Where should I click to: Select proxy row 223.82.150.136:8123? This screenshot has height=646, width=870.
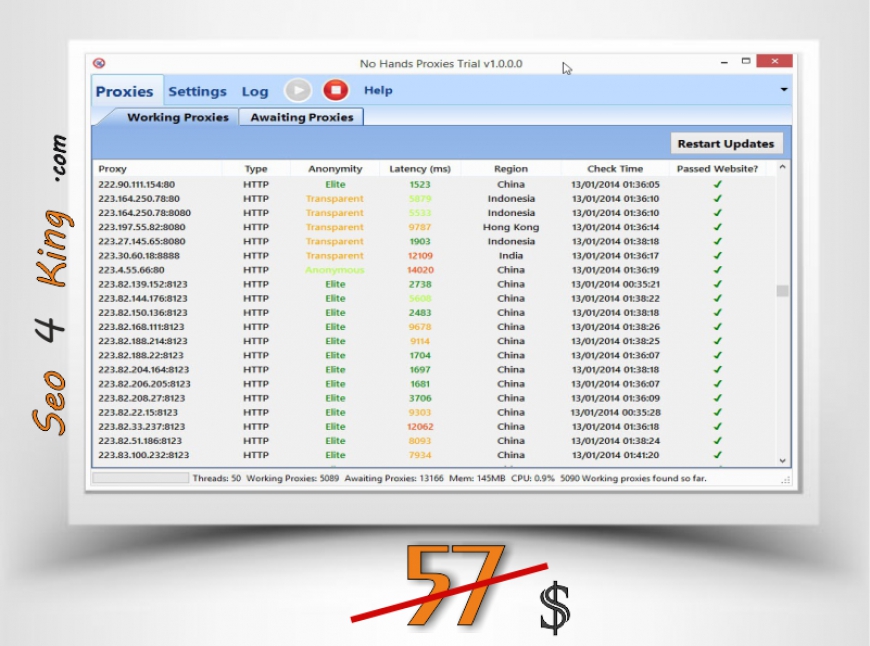tap(434, 313)
